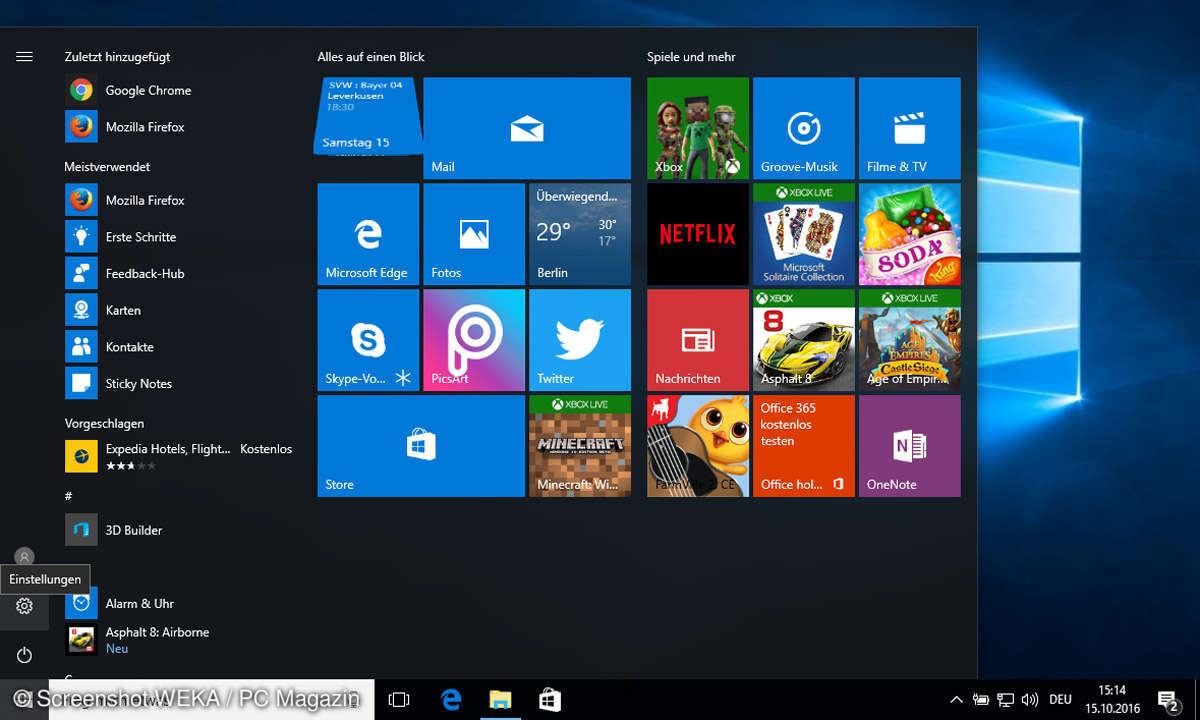
Task: Launch the PicsArt tile
Action: [474, 340]
